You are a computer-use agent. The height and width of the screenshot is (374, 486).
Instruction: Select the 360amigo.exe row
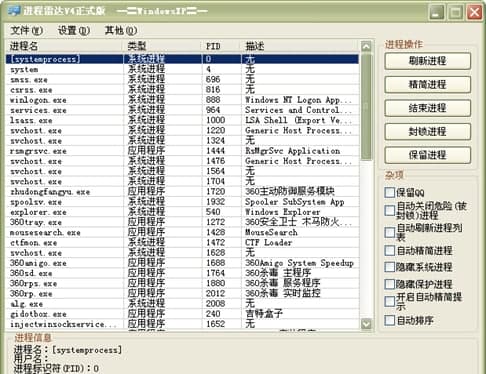pyautogui.click(x=183, y=263)
